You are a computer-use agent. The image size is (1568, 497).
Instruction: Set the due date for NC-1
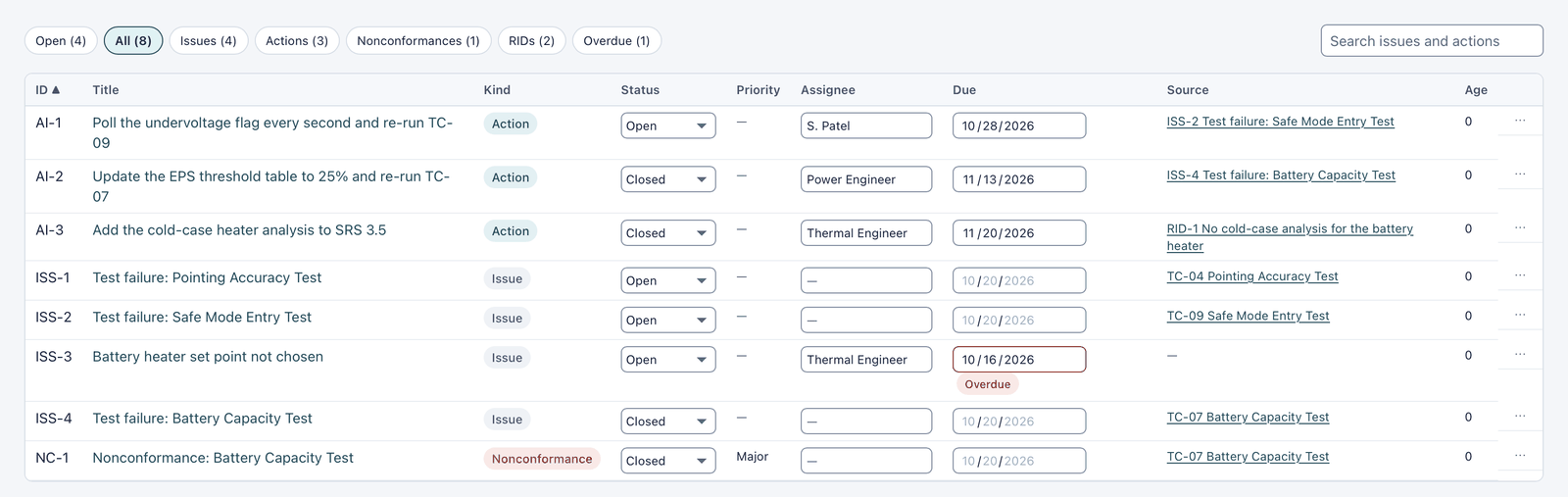pos(1019,461)
